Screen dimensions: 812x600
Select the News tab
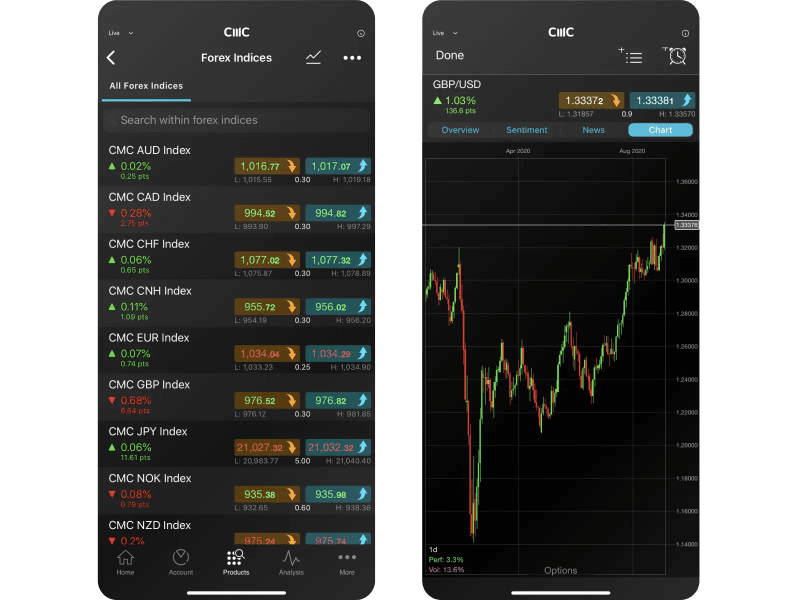pos(593,130)
